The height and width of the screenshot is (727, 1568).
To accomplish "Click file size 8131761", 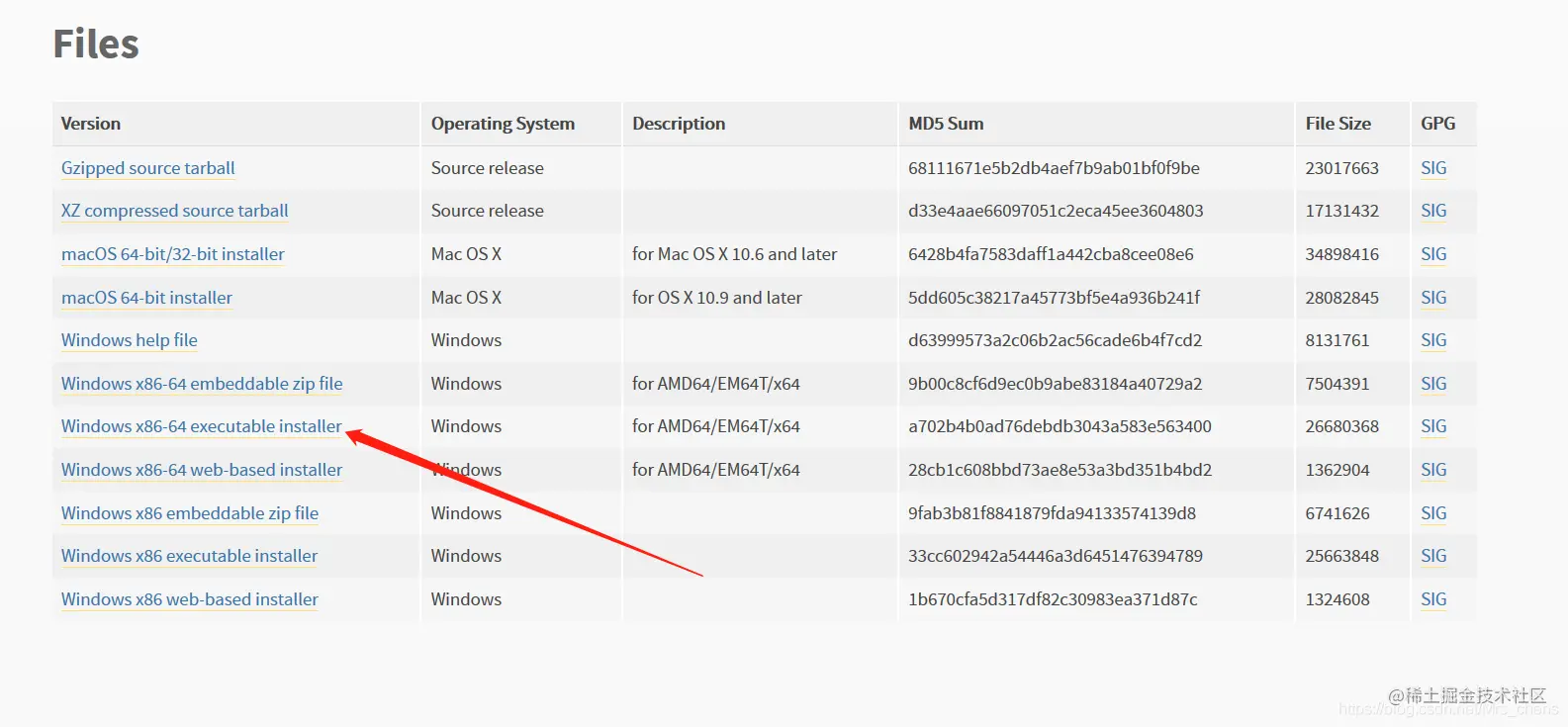I will [1337, 340].
